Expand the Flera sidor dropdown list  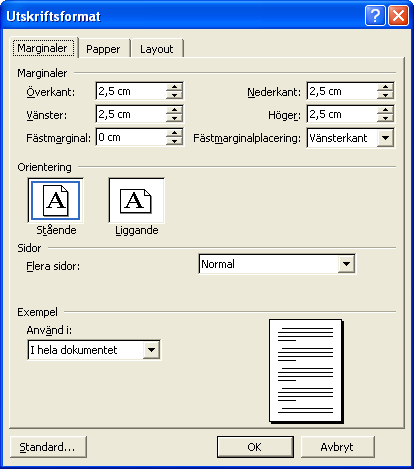pos(346,264)
